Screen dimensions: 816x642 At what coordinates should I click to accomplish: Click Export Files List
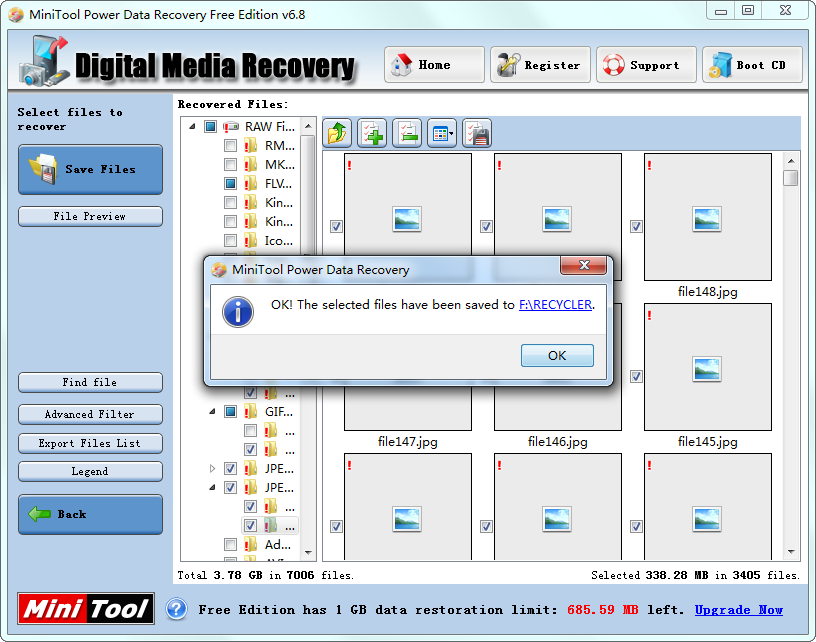[x=91, y=443]
